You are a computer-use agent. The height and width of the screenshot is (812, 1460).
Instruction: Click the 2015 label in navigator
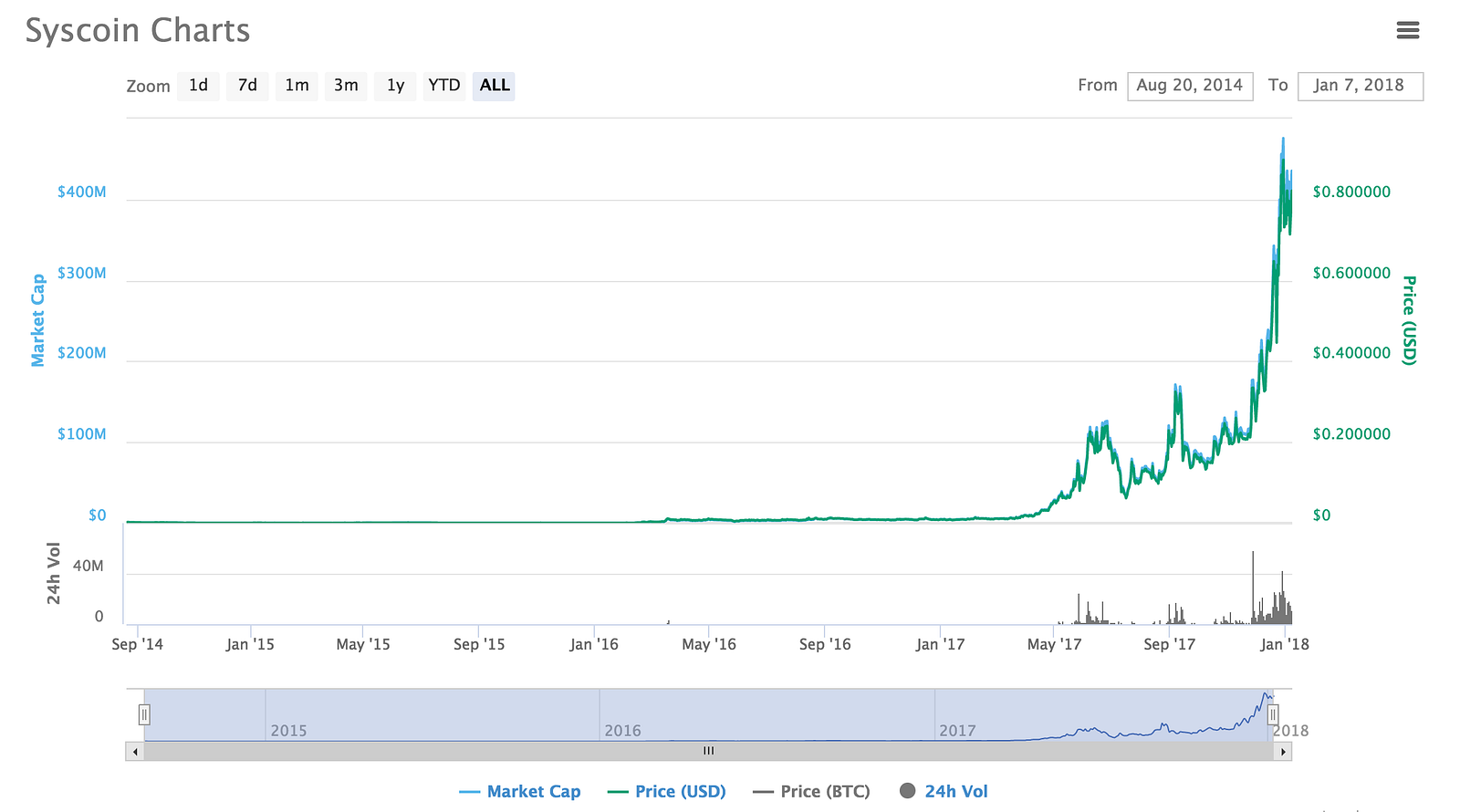tap(288, 731)
